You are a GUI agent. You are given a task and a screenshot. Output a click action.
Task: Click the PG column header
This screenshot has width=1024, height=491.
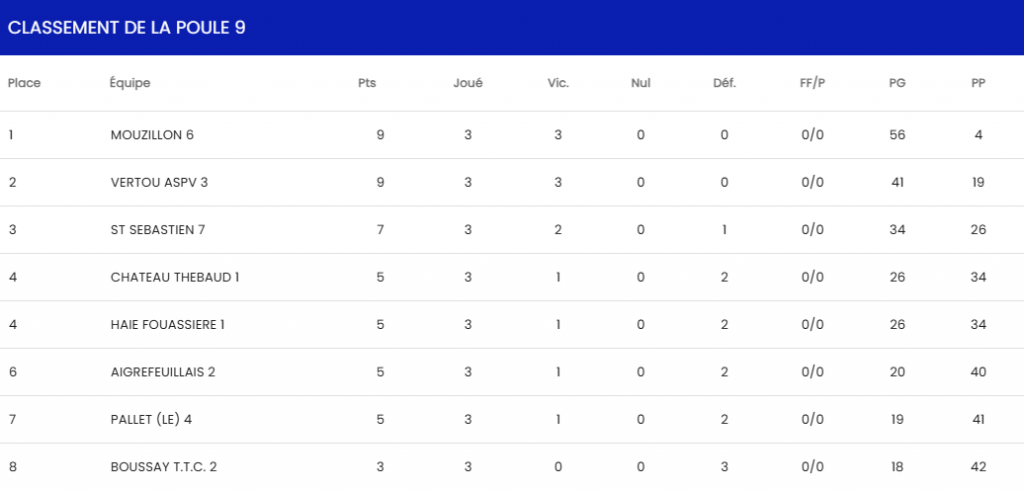[897, 83]
